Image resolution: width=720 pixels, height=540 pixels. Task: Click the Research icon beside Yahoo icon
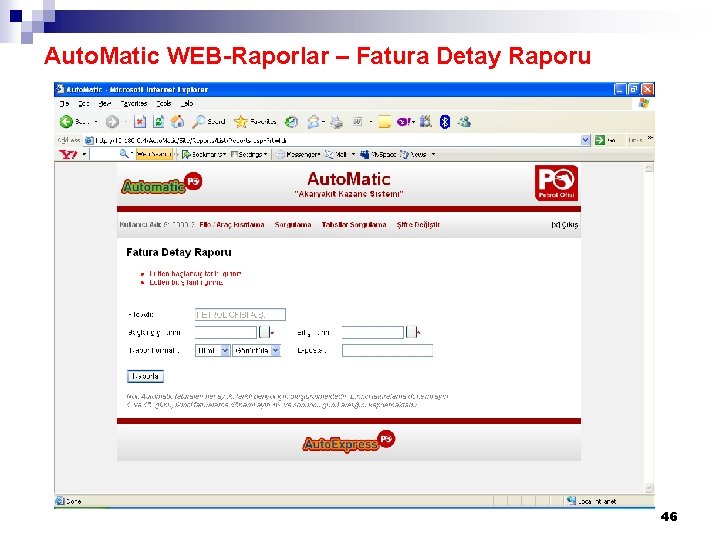pos(426,121)
